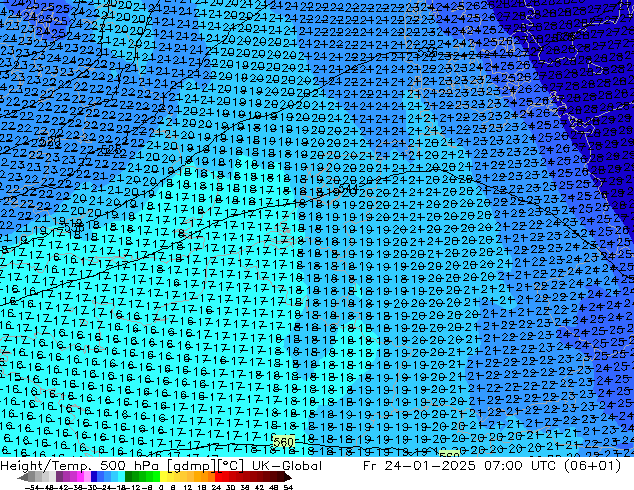This screenshot has width=634, height=490.
Task: Click the yellow-highlighted '560' contour label
Action: pos(283,441)
